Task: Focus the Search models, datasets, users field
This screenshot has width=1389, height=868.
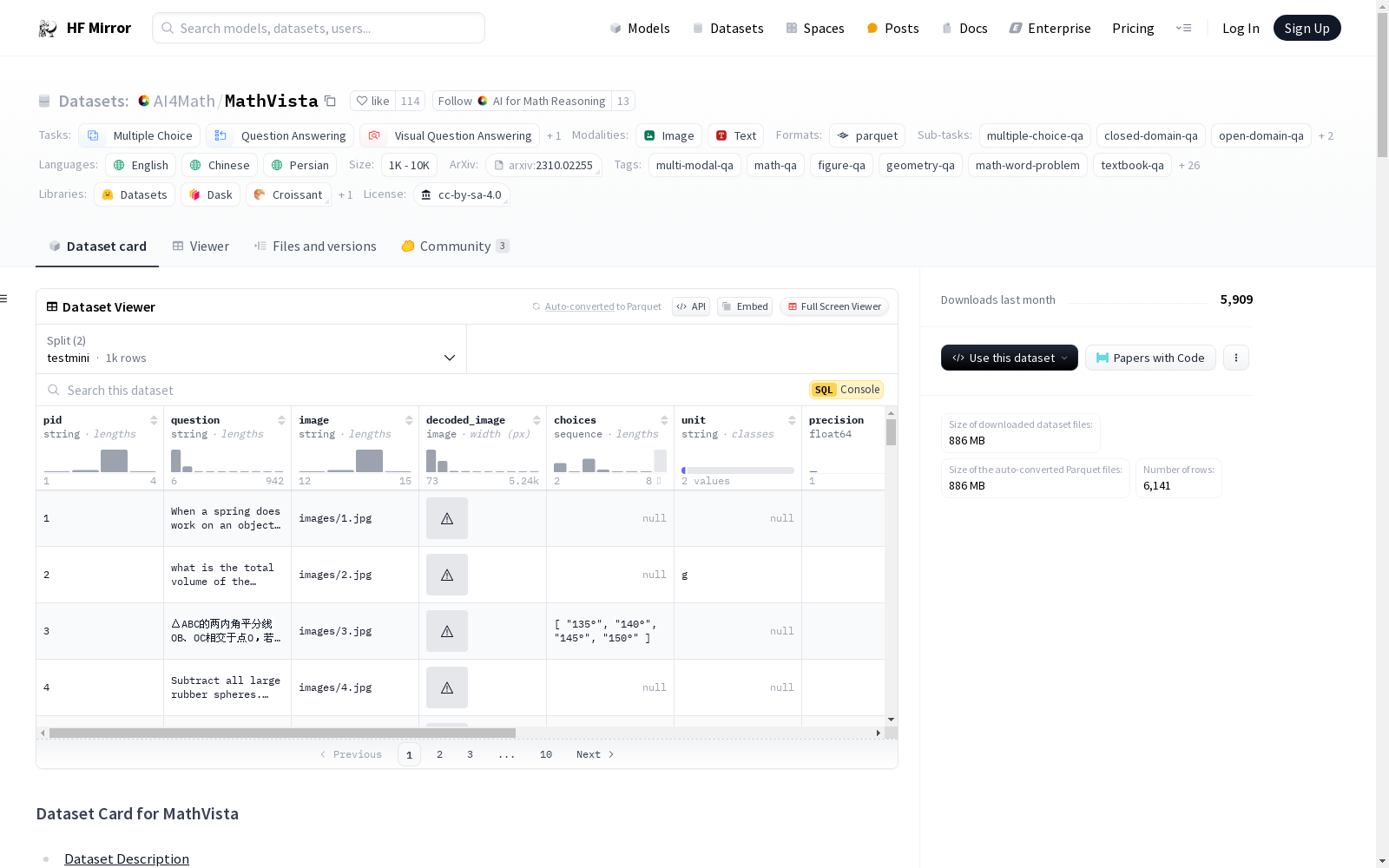Action: [x=319, y=28]
